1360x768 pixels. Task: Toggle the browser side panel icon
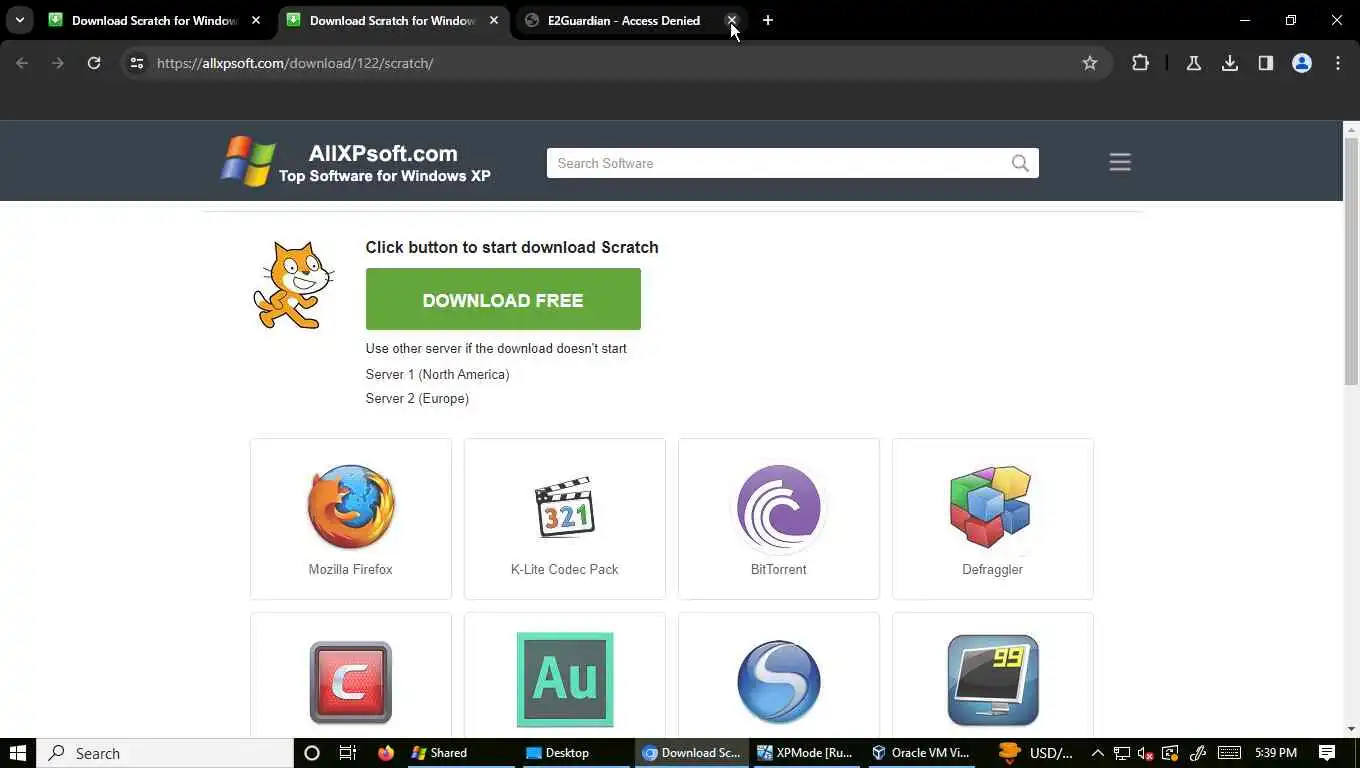coord(1266,63)
